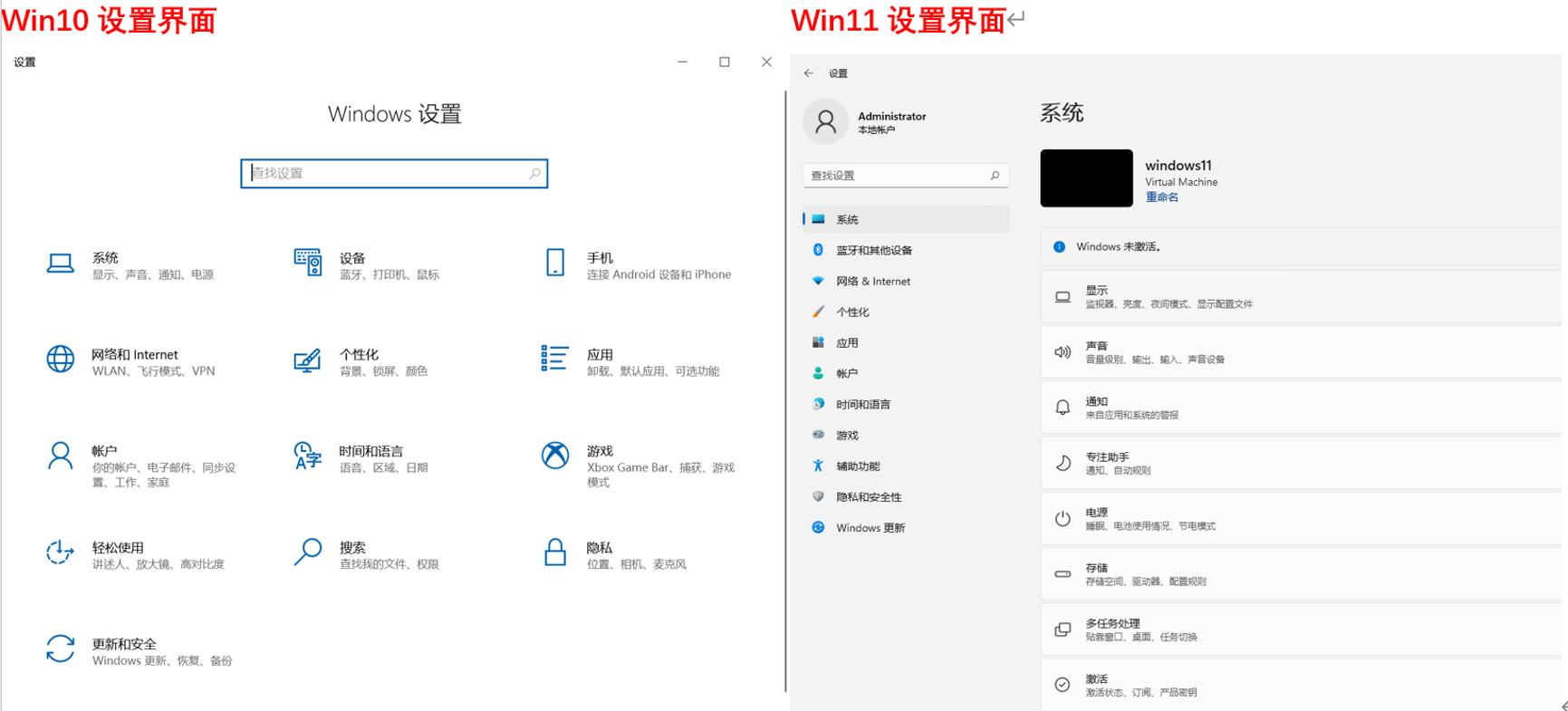Select 网络 & Internet in the Win11 sidebar
Image resolution: width=1568 pixels, height=711 pixels.
(906, 281)
